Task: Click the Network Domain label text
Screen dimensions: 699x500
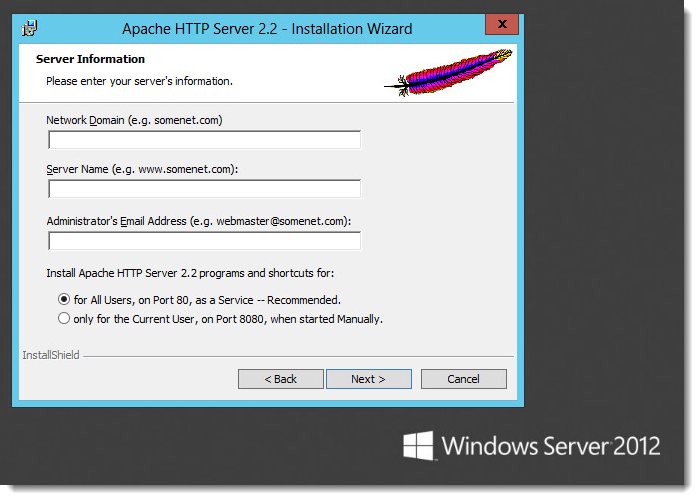Action: pos(134,120)
